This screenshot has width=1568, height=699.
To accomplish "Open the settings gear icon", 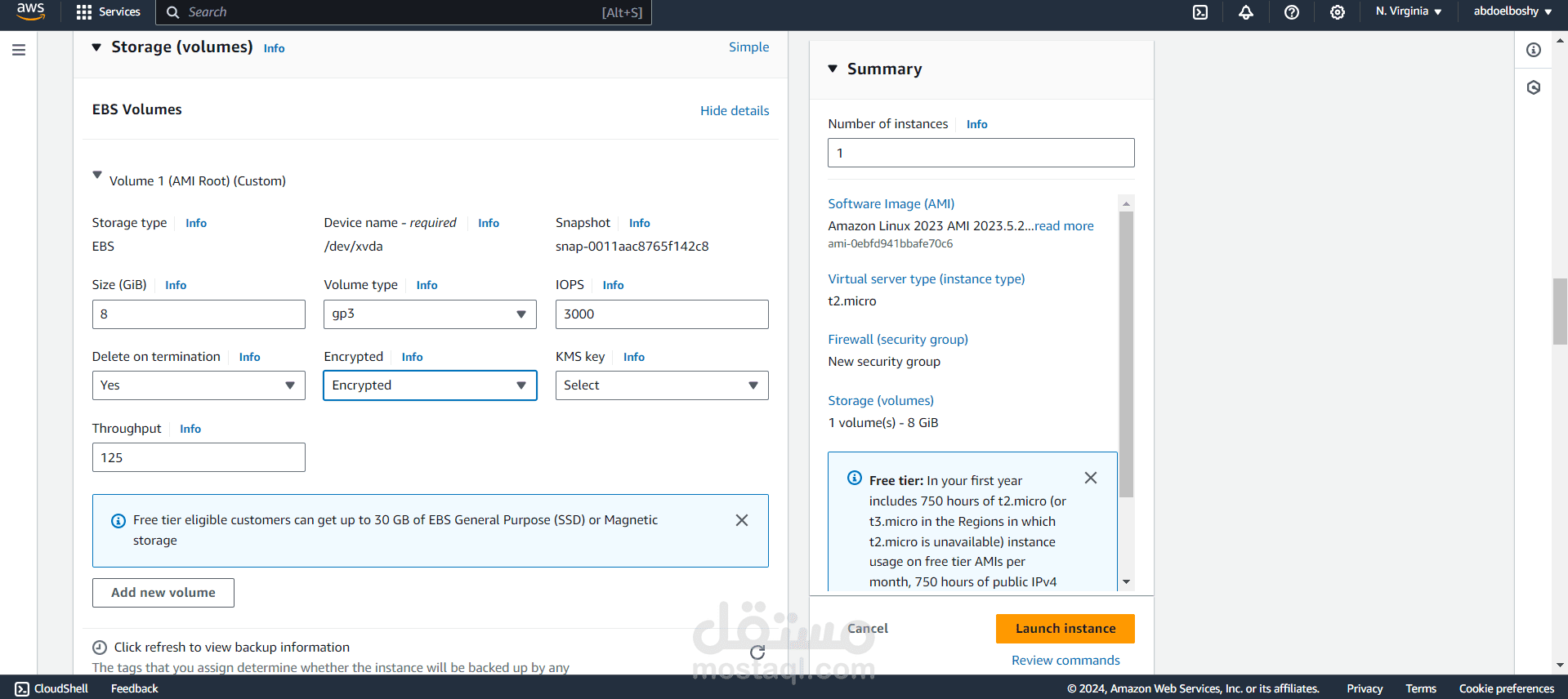I will pyautogui.click(x=1337, y=12).
